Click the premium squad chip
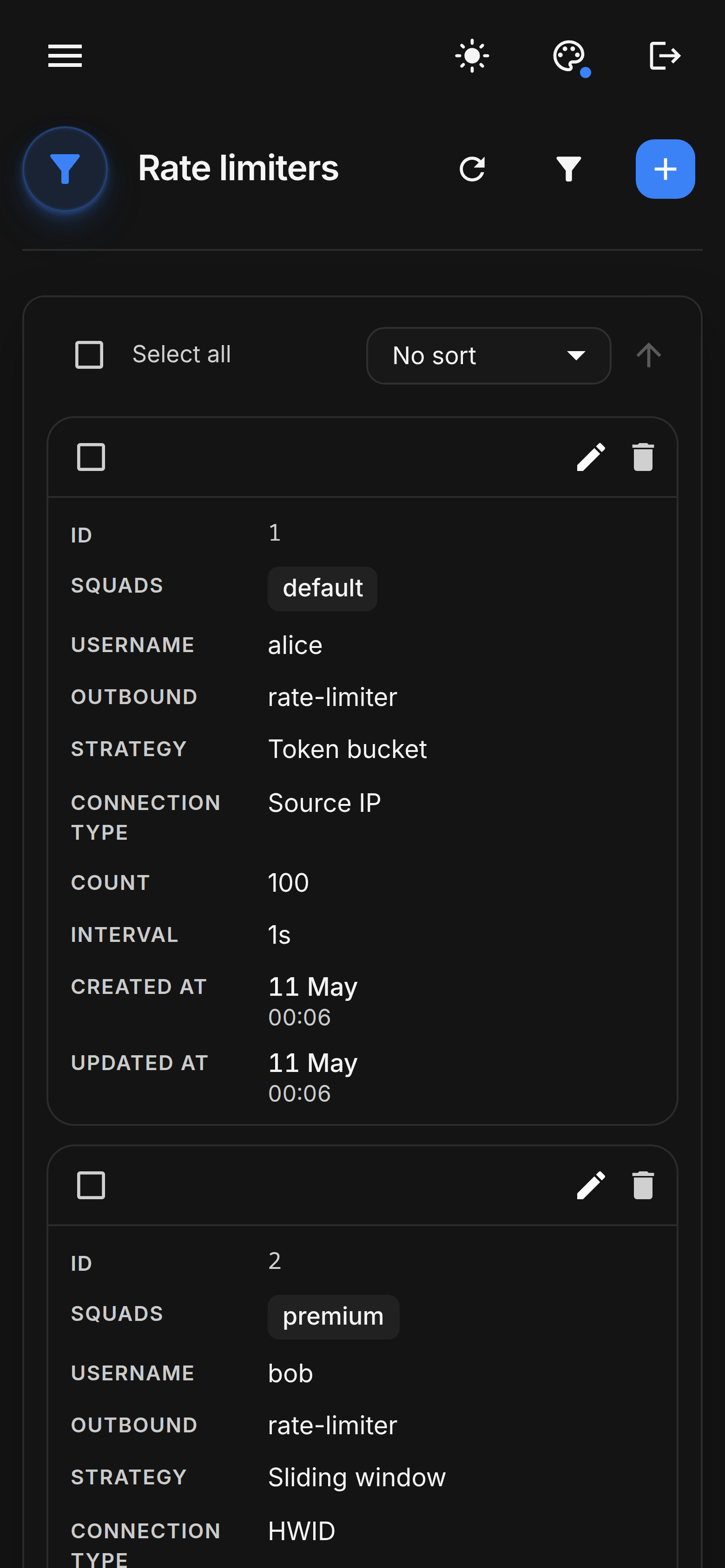Screen dimensions: 725x1568 (x=333, y=1317)
